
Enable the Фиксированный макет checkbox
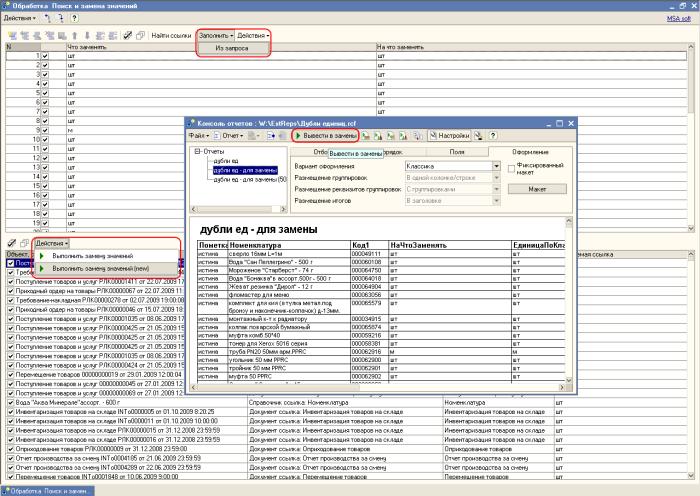(x=511, y=169)
